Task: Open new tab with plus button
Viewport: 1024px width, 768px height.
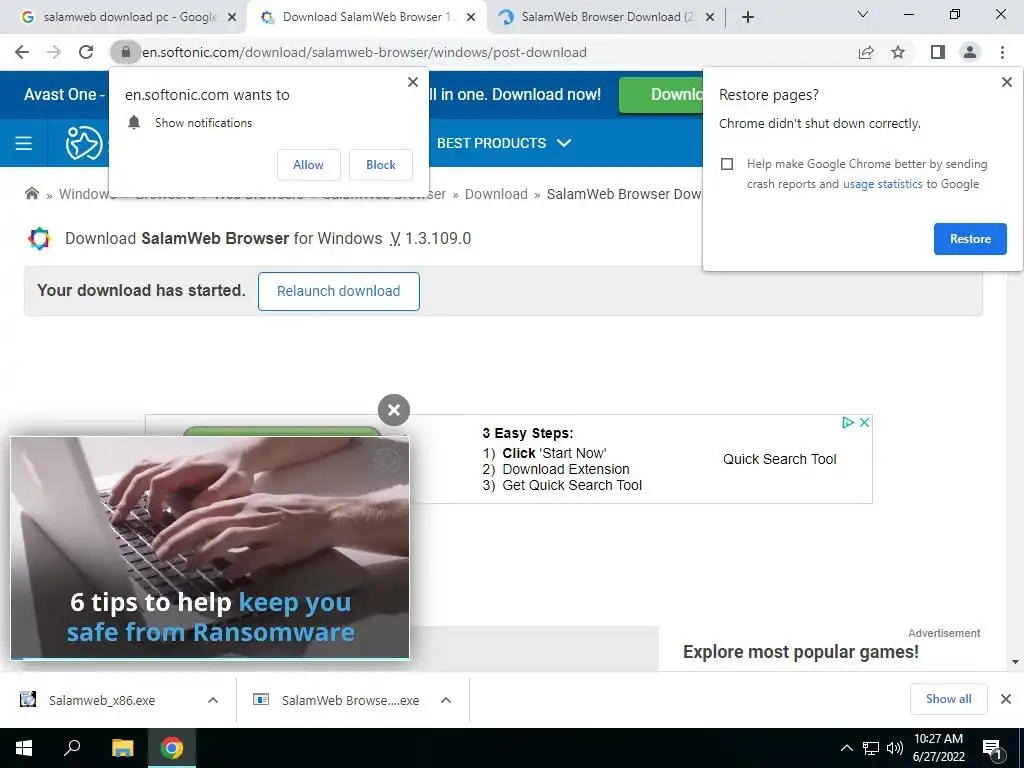Action: (x=748, y=17)
